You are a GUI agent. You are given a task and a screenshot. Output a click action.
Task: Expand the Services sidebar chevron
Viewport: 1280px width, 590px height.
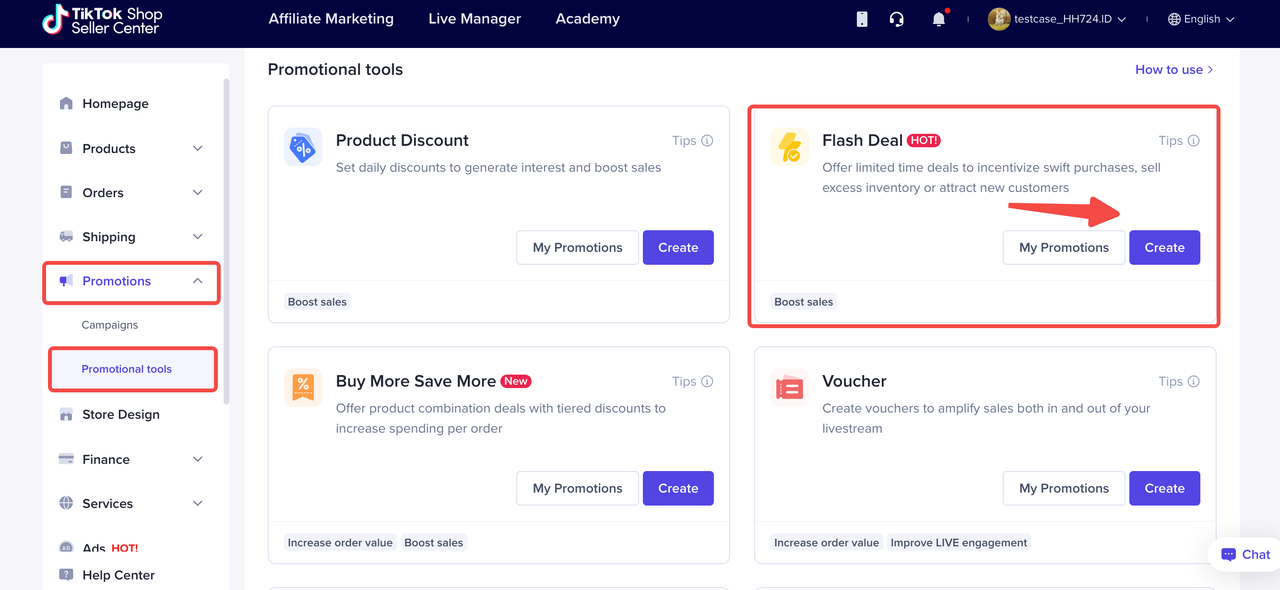tap(197, 503)
